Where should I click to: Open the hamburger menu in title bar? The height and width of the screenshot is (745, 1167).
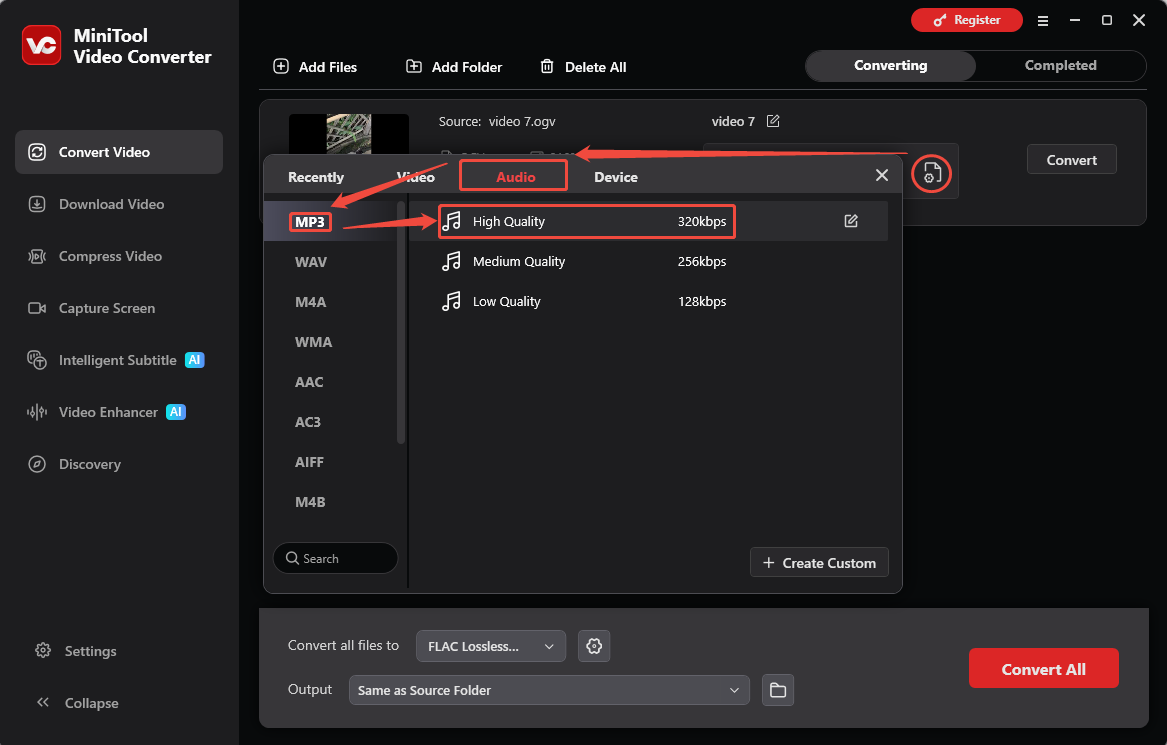coord(1043,21)
